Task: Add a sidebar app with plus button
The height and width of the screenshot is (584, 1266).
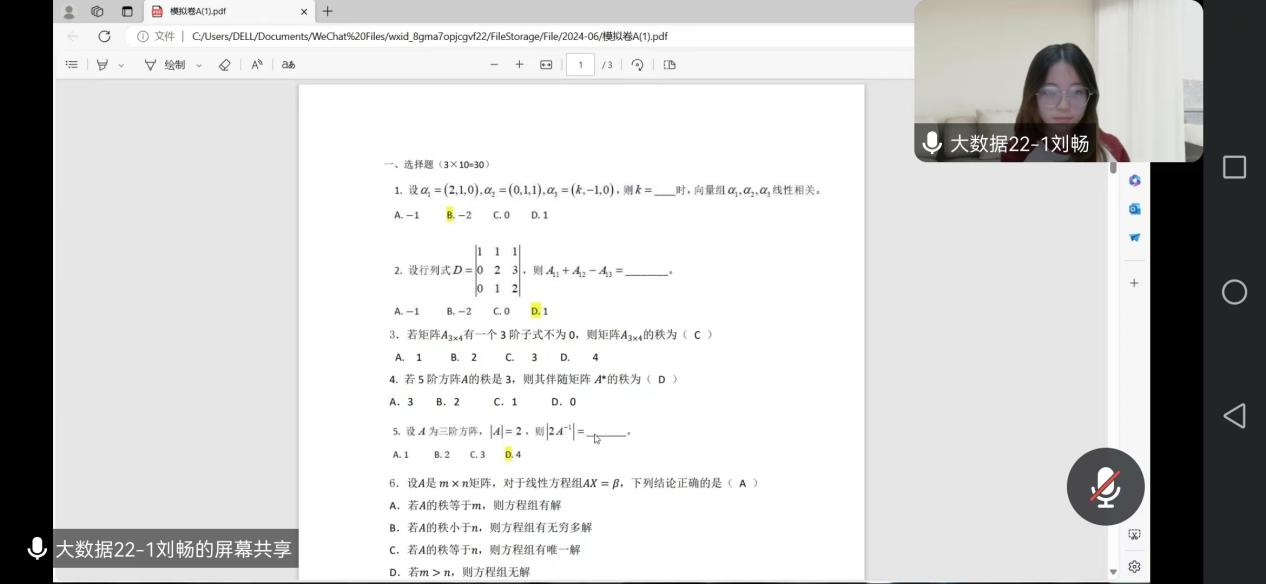Action: 1134,283
